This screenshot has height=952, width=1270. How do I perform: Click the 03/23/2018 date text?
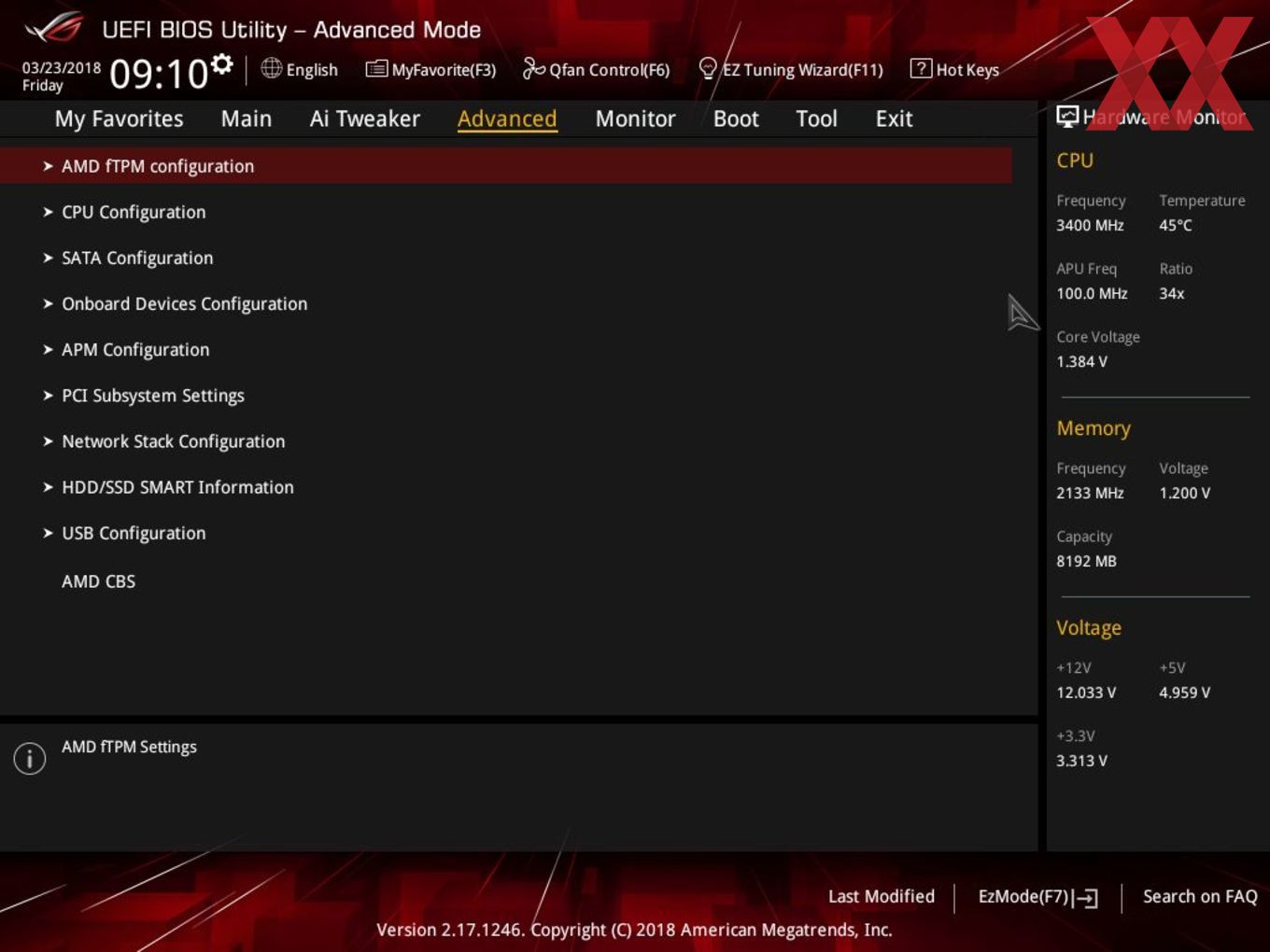(62, 68)
